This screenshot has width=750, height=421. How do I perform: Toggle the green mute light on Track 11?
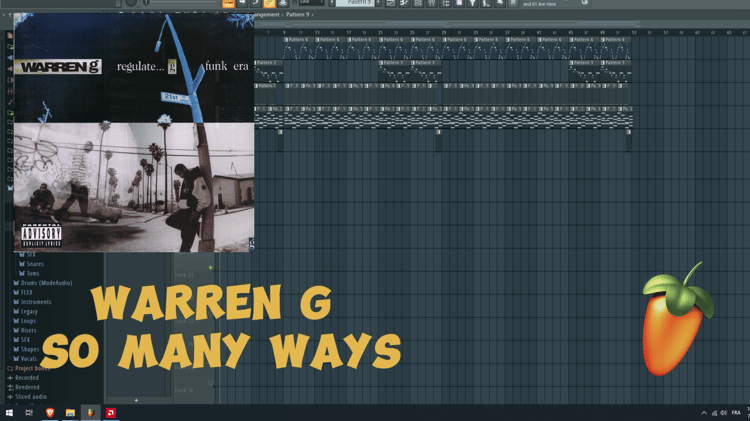click(210, 268)
